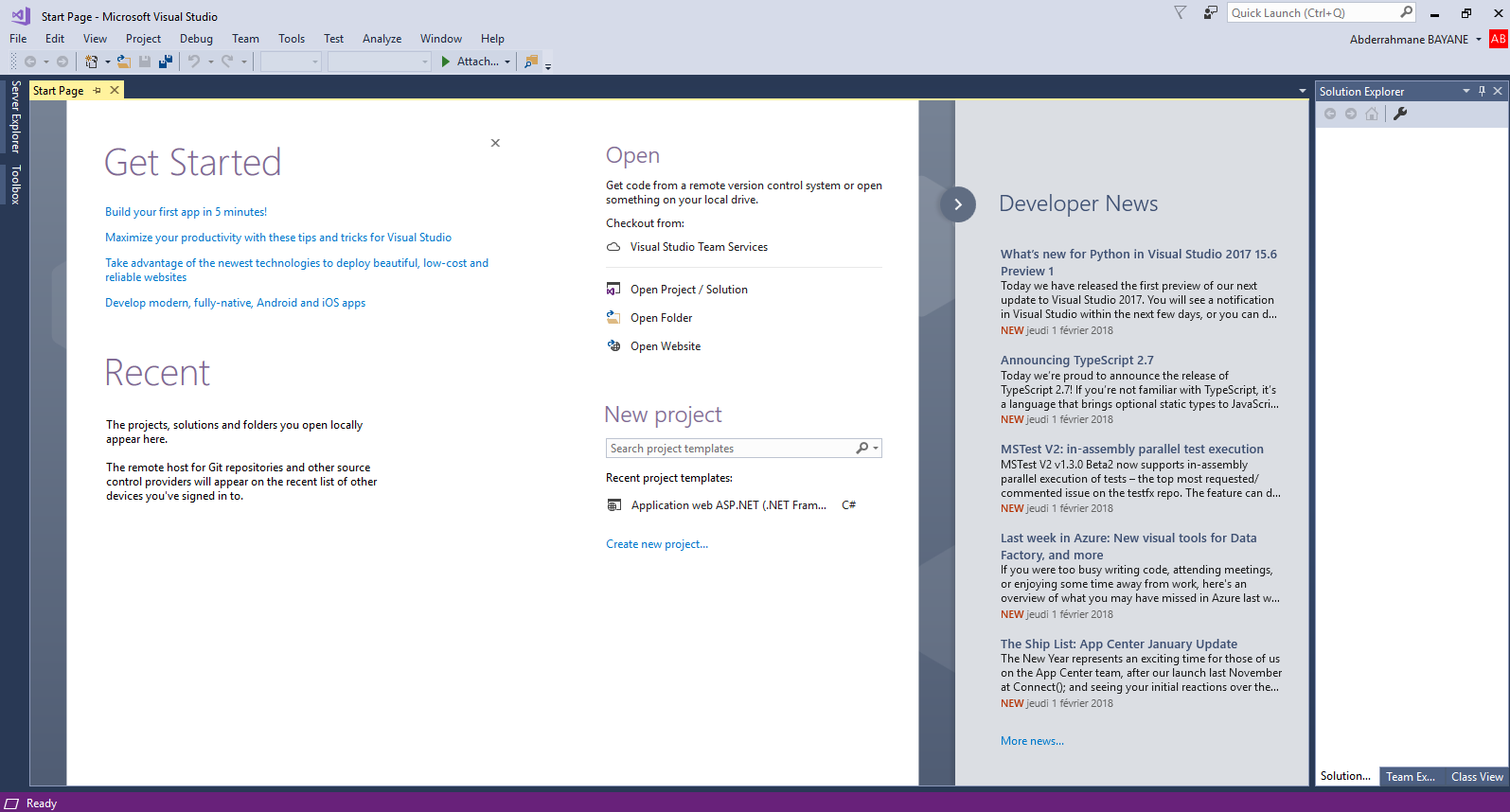This screenshot has height=812, width=1510.
Task: Open the active documents list dropdown arrow
Action: [1302, 91]
